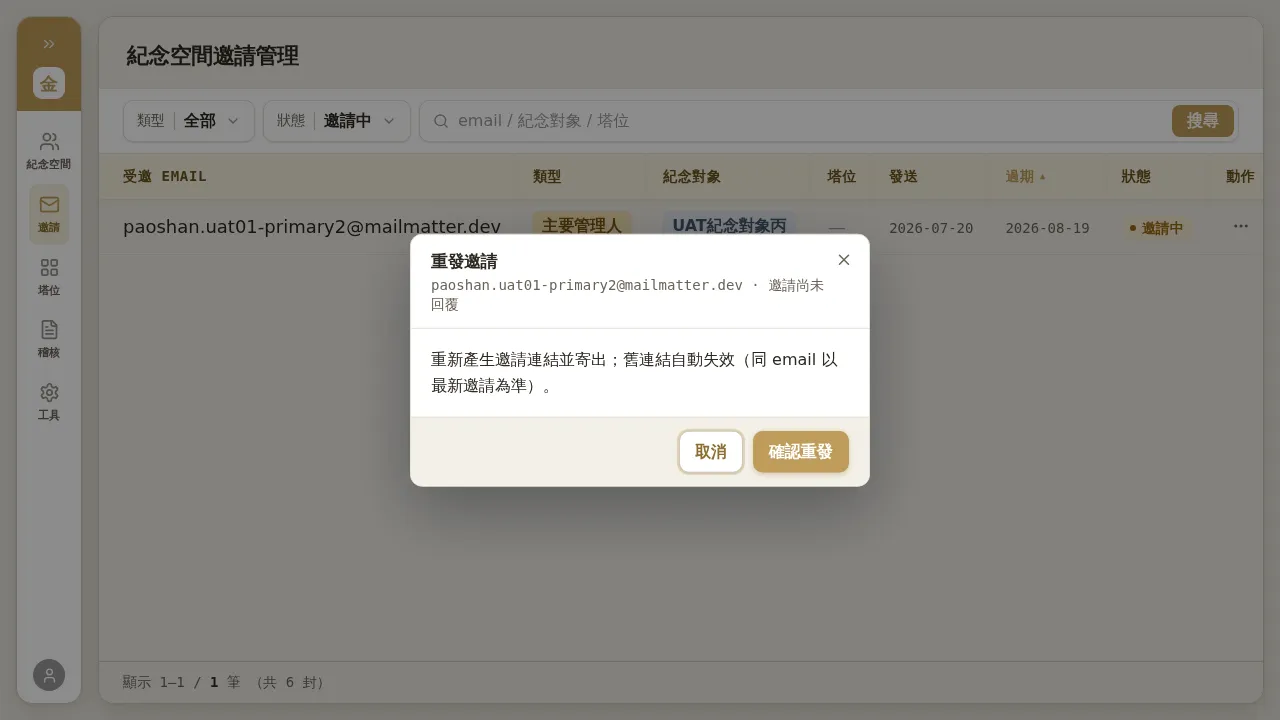
Task: Sort by 逾期 column header
Action: 1025,176
